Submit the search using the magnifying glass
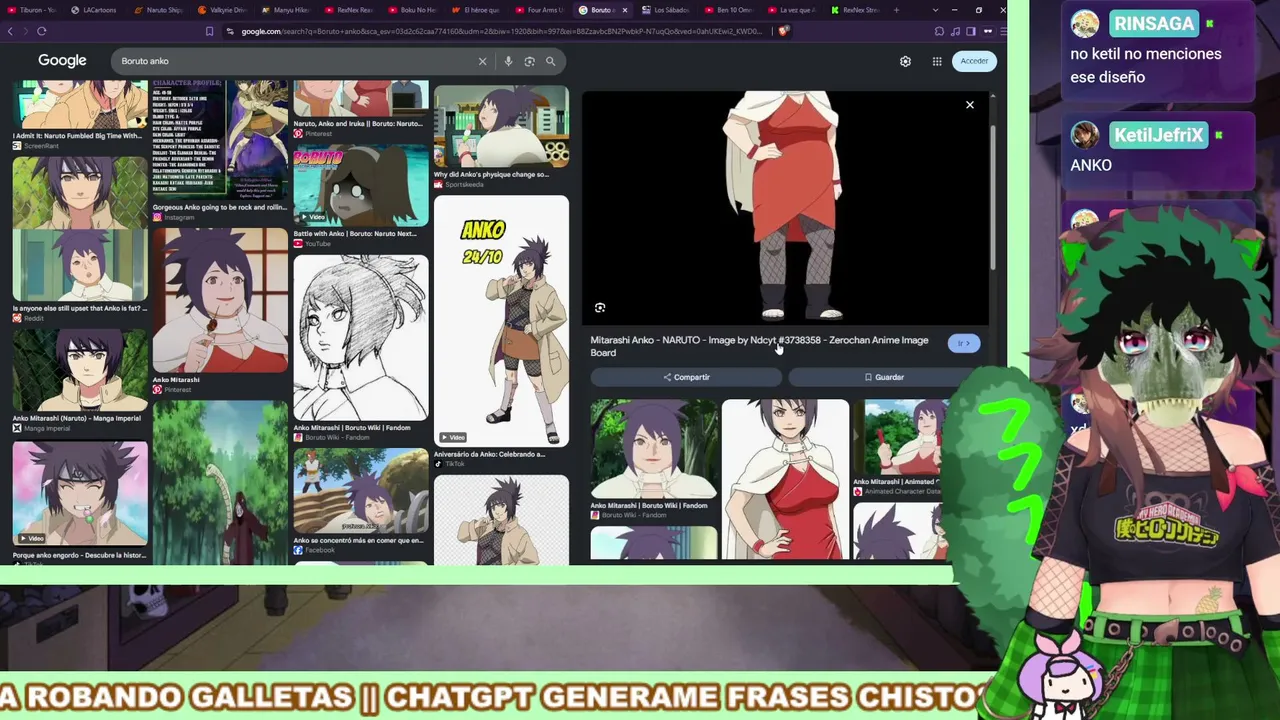The height and width of the screenshot is (720, 1280). click(550, 61)
